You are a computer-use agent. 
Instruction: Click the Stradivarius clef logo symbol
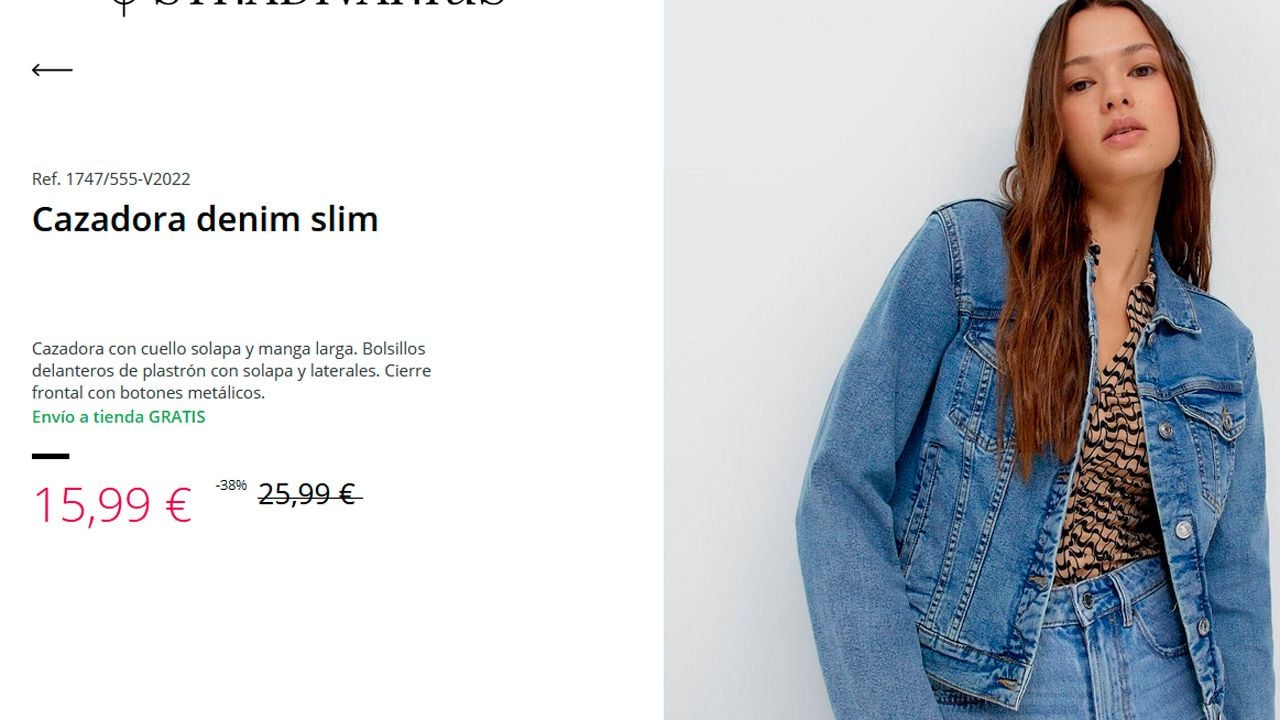click(x=123, y=8)
